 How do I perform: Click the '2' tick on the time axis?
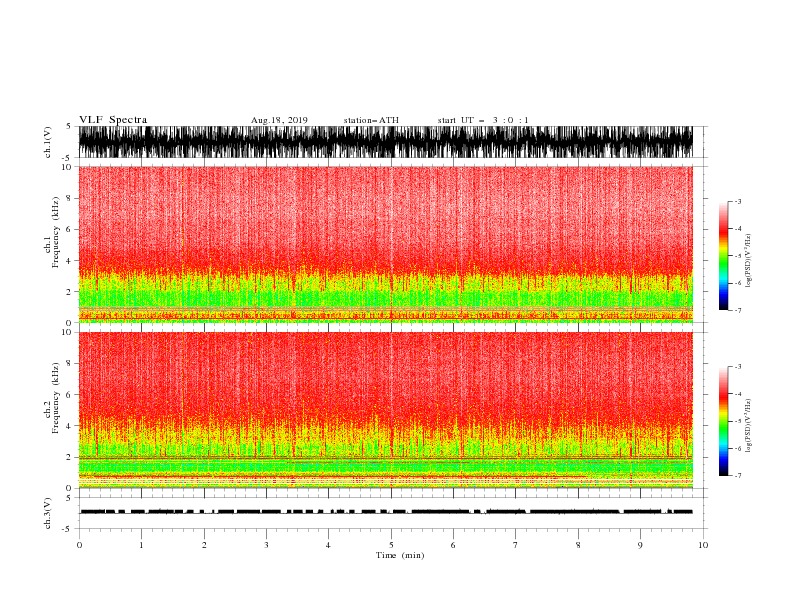pyautogui.click(x=204, y=545)
